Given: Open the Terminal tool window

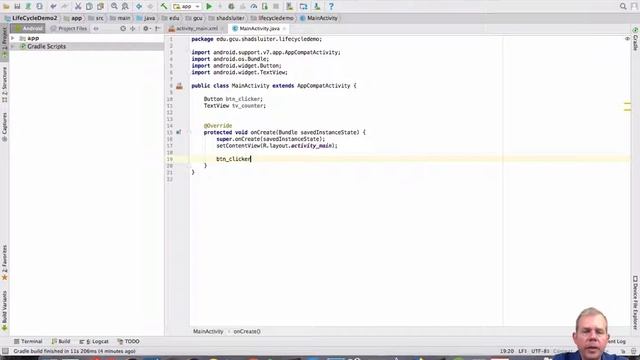Looking at the screenshot, I should [28, 341].
